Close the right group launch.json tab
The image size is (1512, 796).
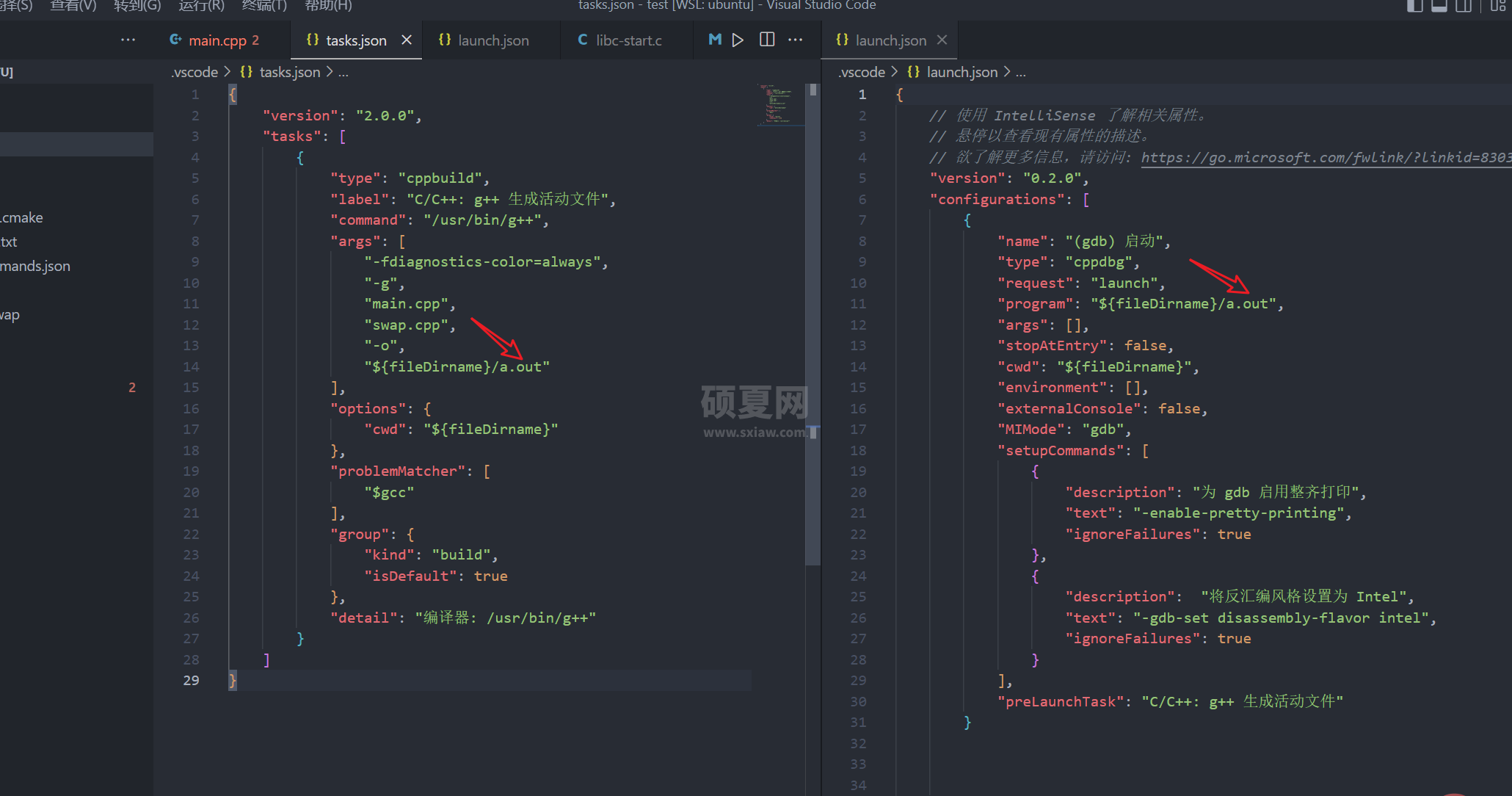coord(942,40)
